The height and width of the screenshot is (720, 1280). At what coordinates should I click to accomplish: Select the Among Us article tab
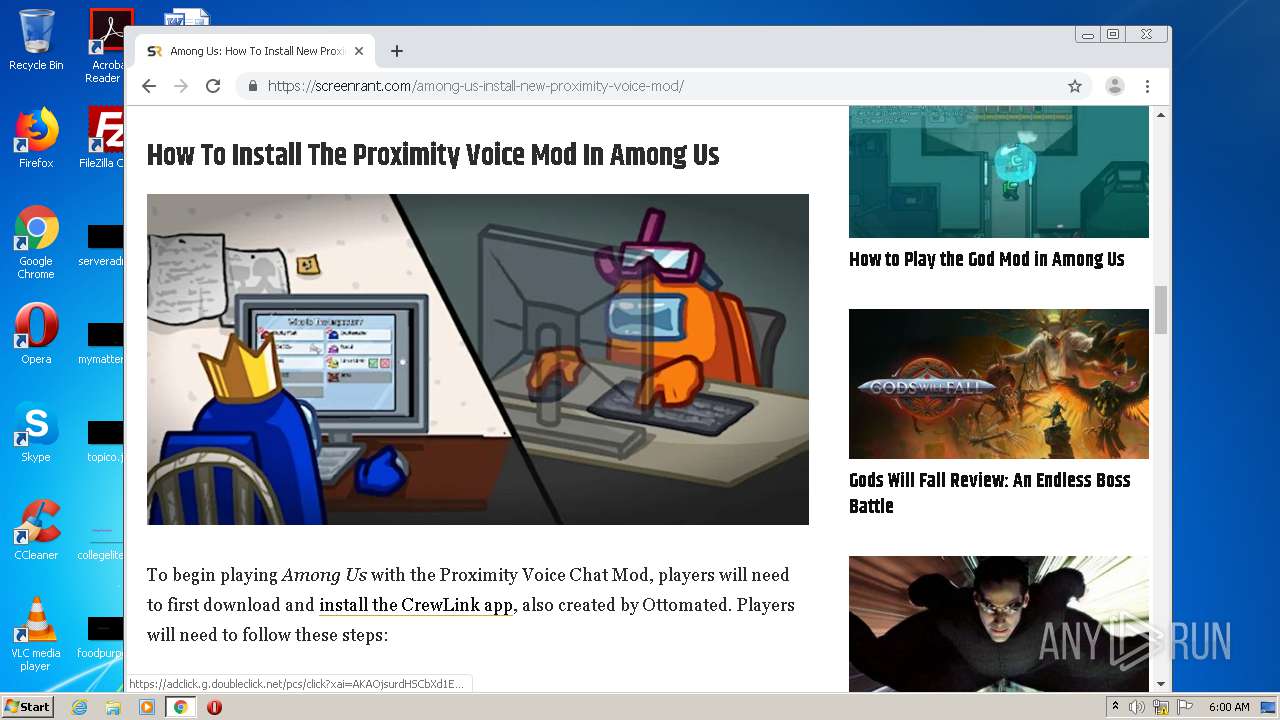pos(256,51)
